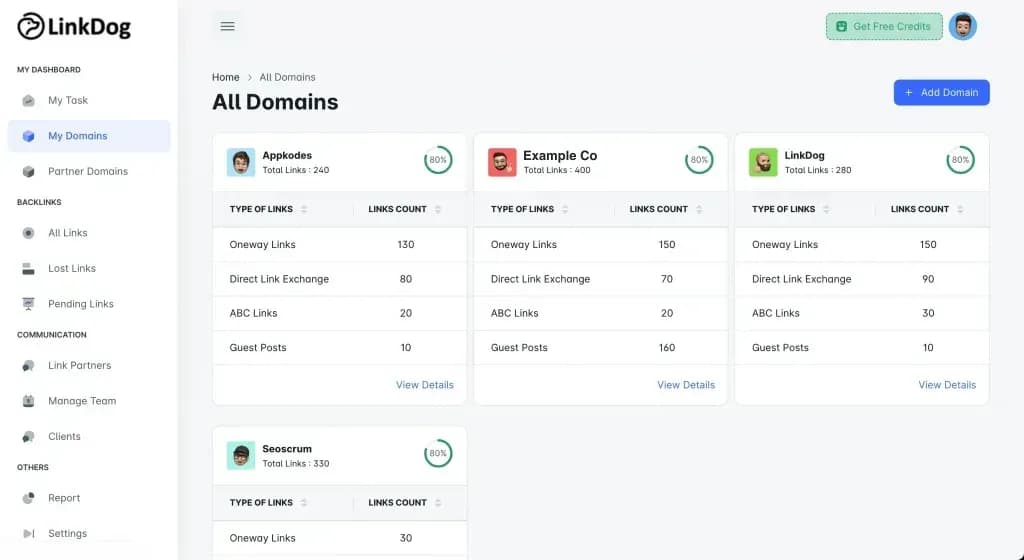Click the LinkDog domain card avatar
The height and width of the screenshot is (560, 1024).
(x=763, y=162)
